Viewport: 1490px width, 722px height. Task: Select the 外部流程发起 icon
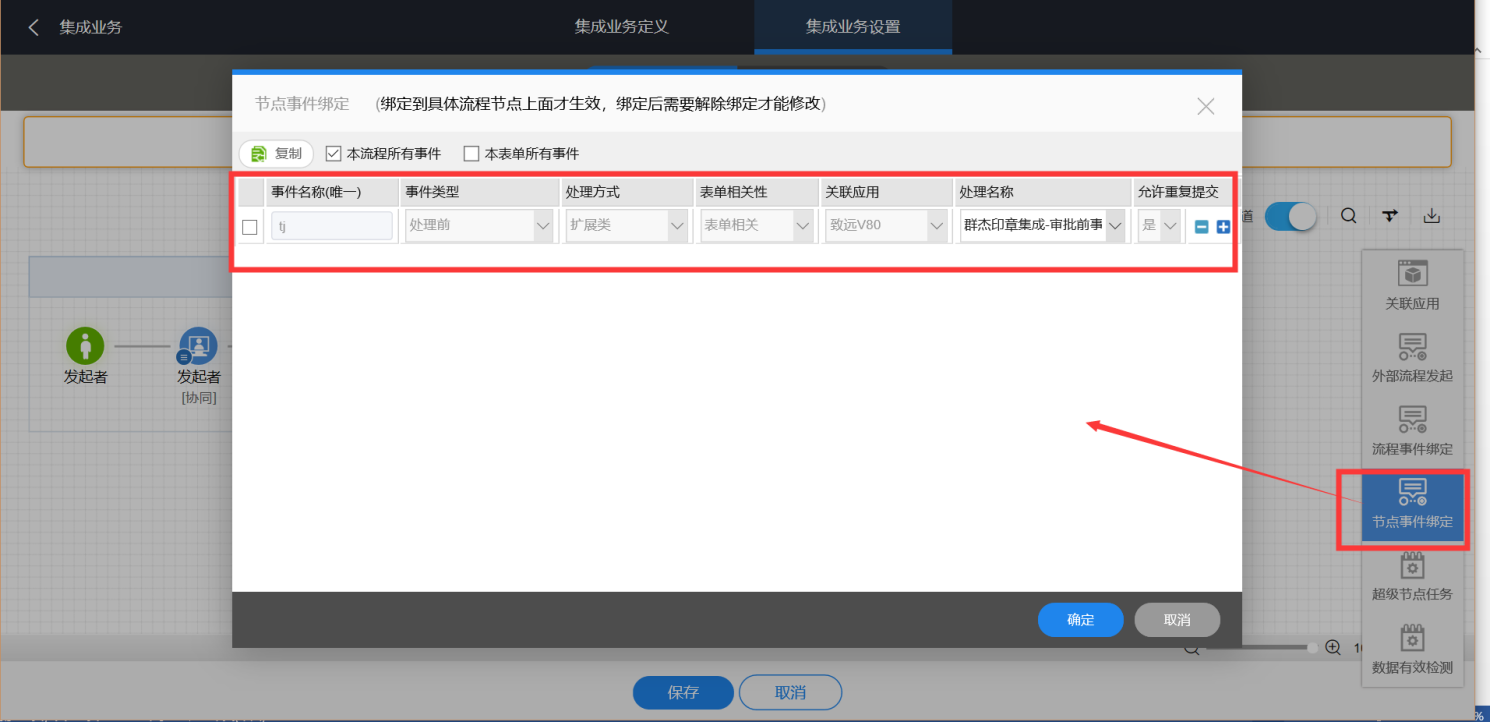point(1412,358)
